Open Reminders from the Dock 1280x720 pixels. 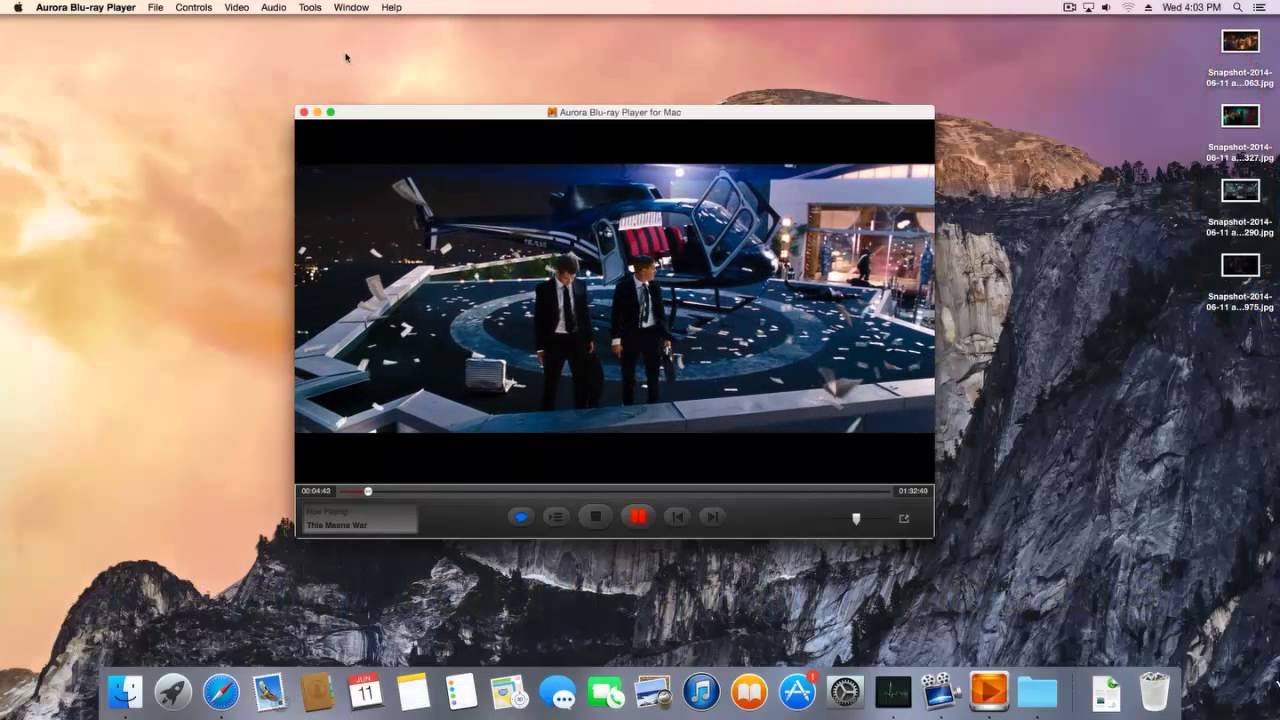tap(461, 692)
